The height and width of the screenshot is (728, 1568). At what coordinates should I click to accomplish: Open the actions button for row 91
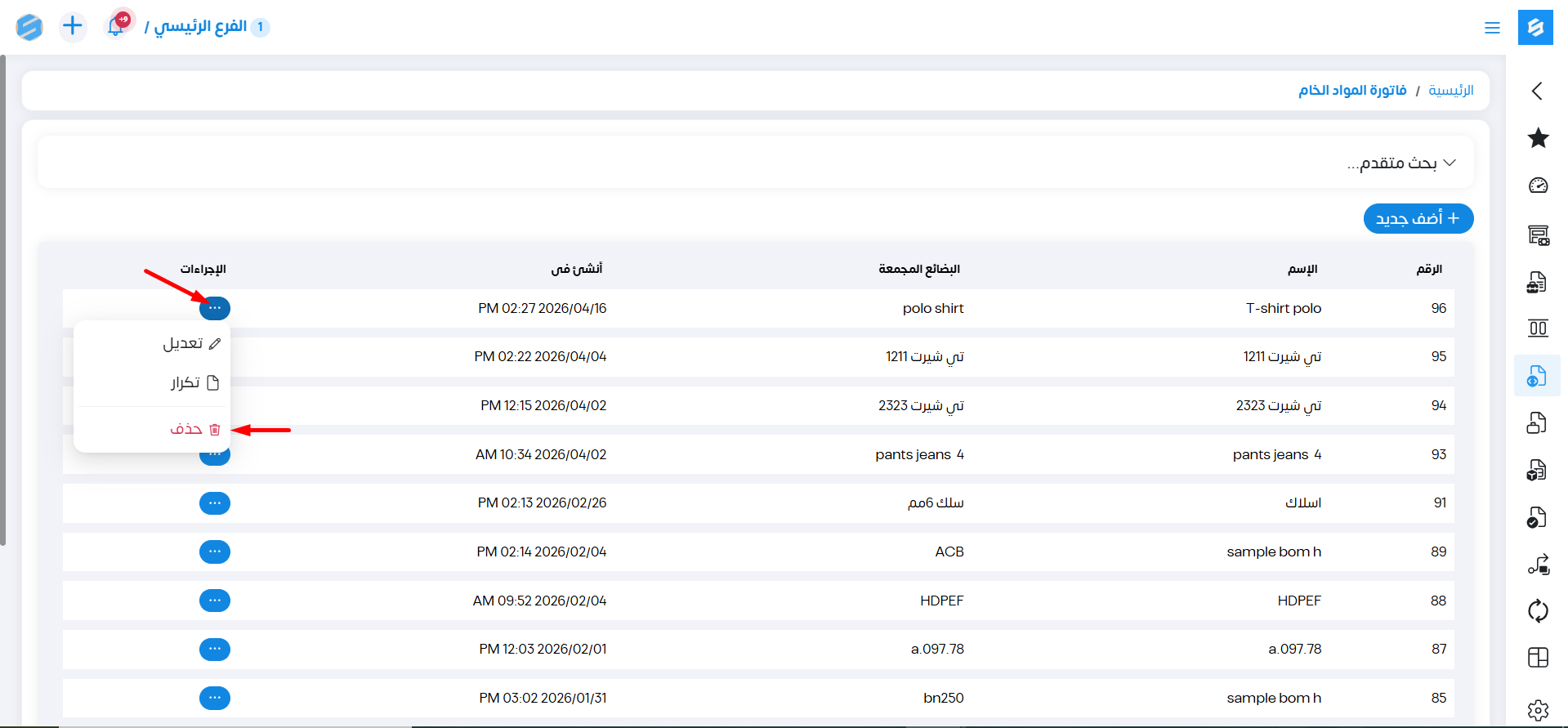click(215, 503)
